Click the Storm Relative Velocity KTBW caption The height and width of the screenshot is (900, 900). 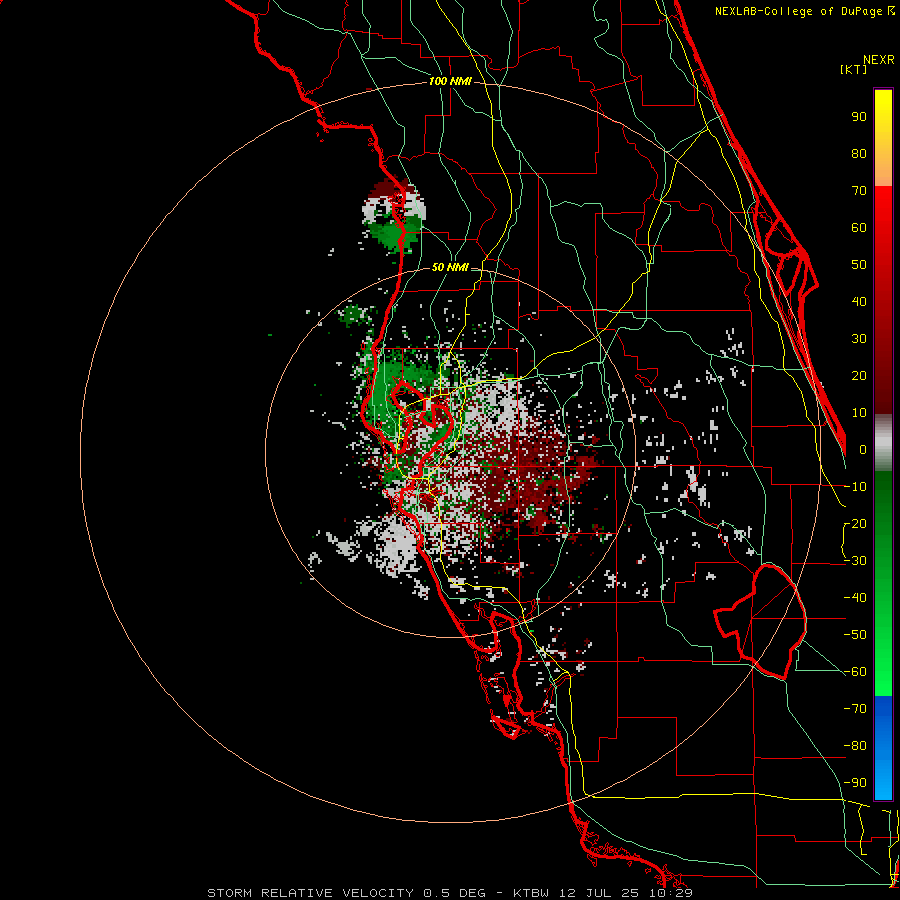click(x=449, y=893)
